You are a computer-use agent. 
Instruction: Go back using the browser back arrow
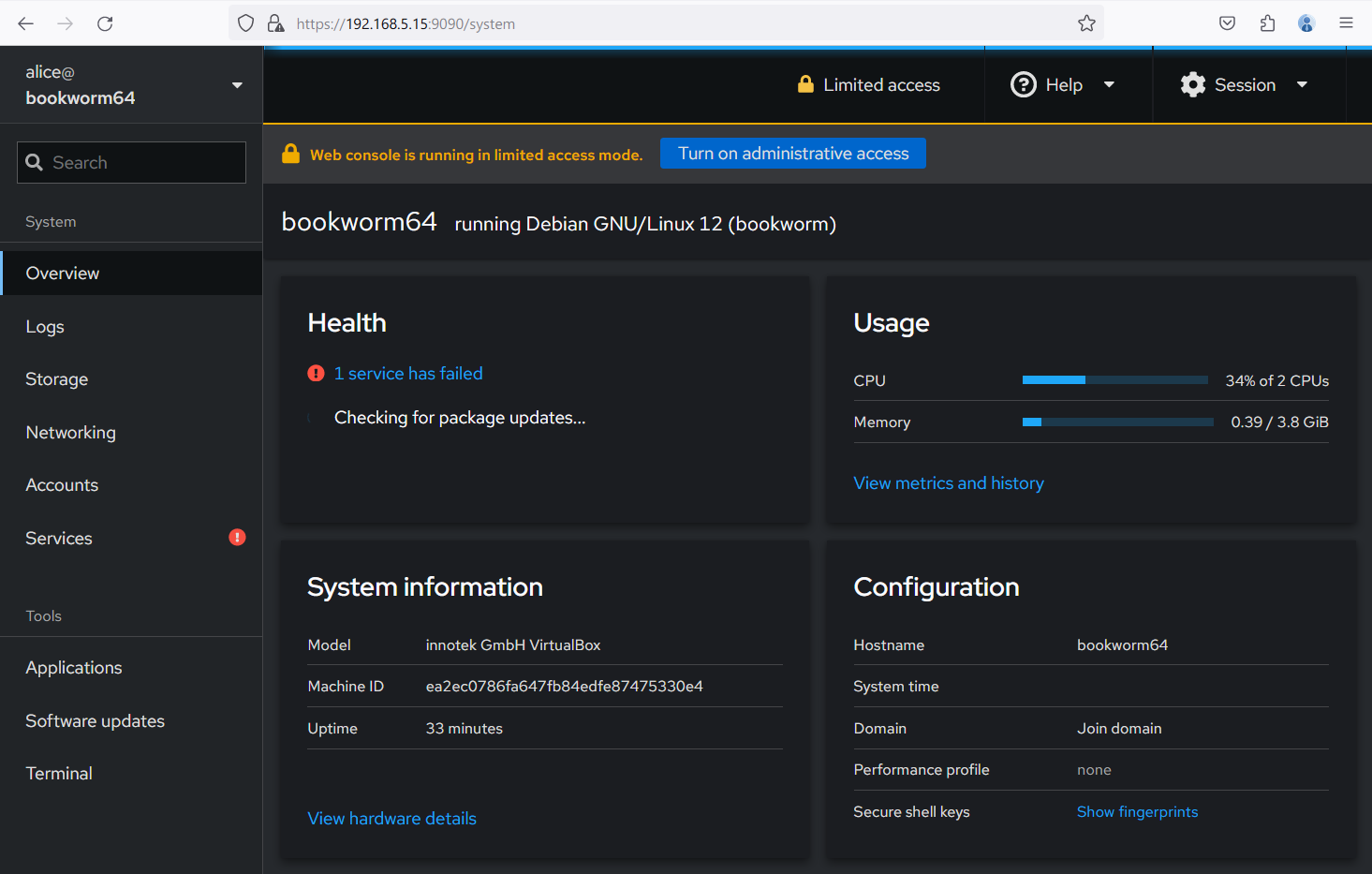pos(26,23)
